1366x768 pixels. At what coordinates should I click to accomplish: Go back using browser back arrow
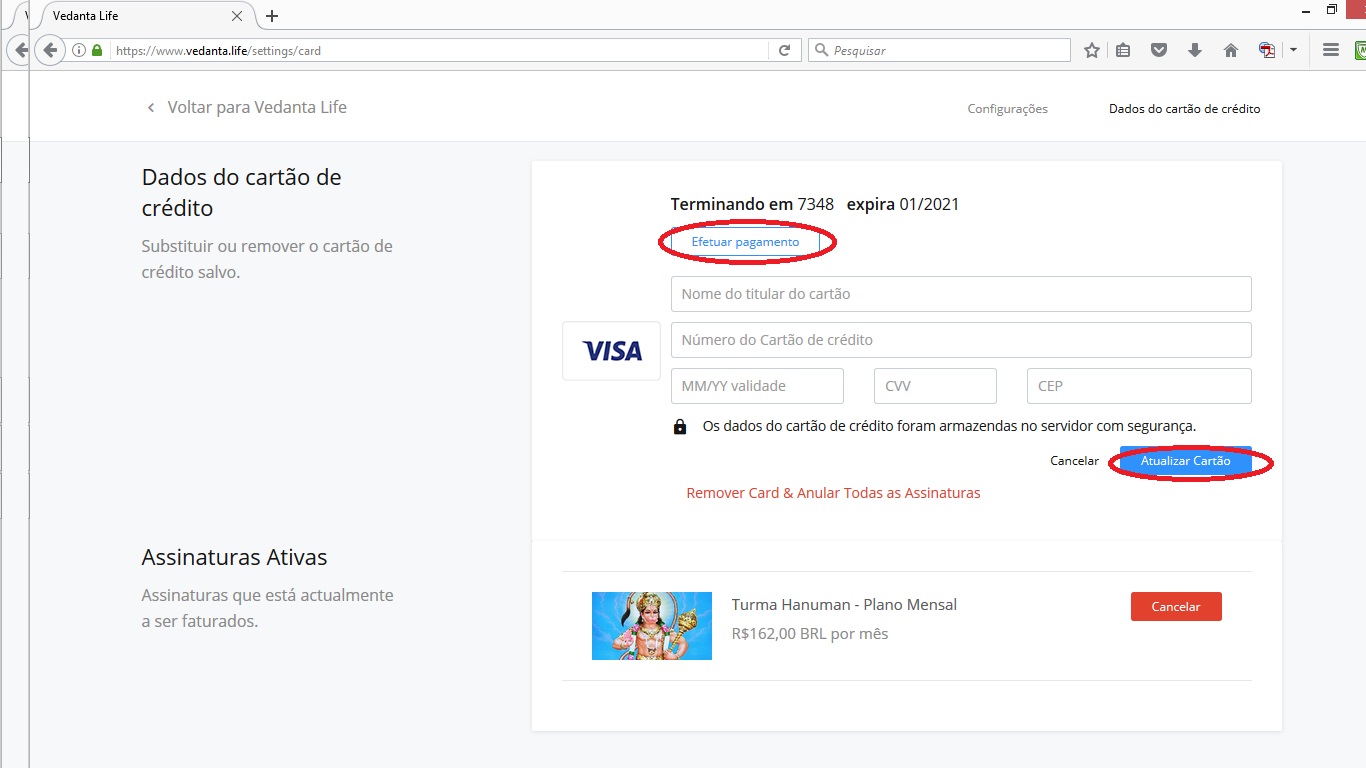coord(49,50)
